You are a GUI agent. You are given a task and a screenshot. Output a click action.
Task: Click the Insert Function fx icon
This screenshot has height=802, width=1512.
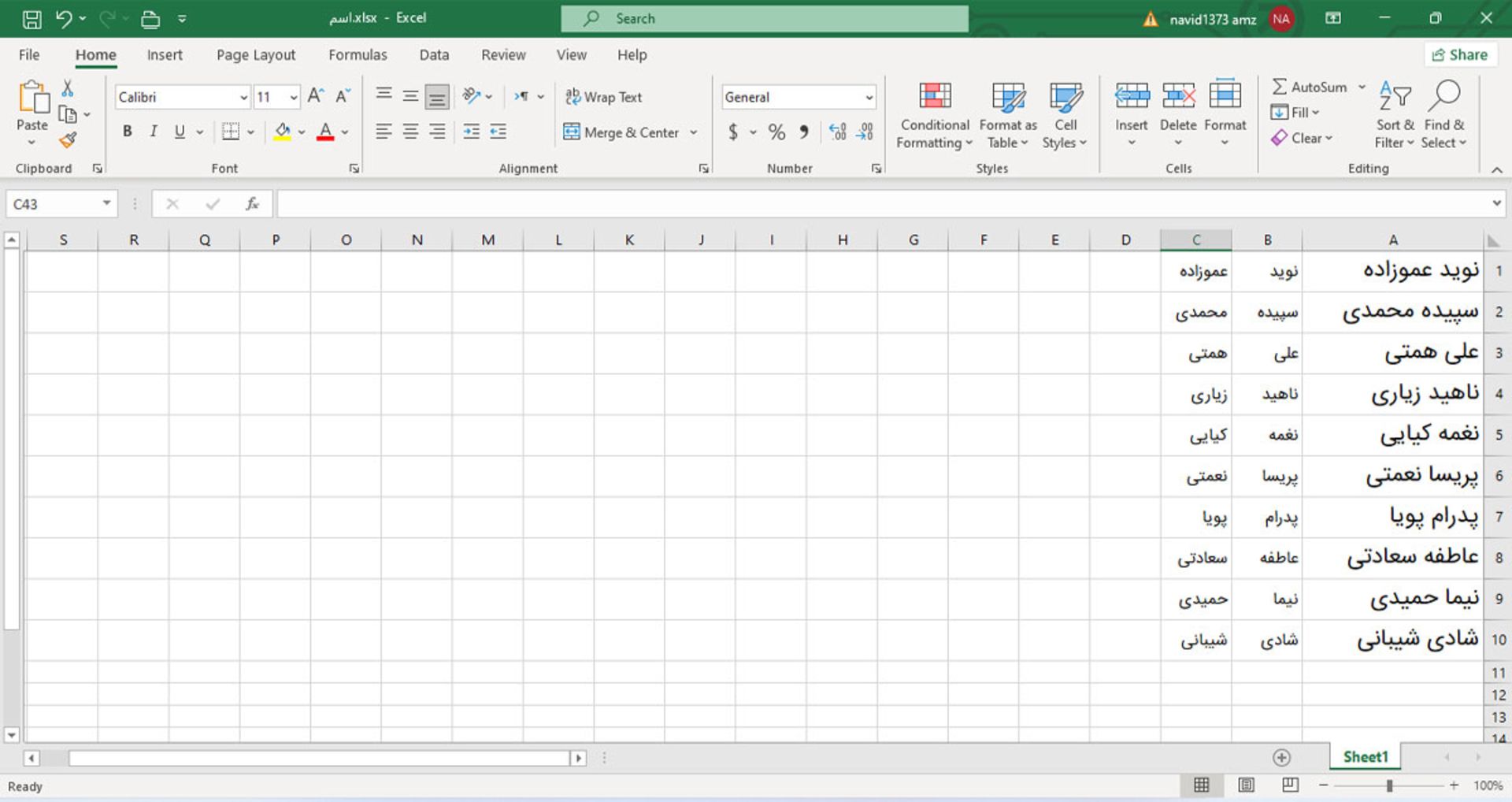(252, 204)
